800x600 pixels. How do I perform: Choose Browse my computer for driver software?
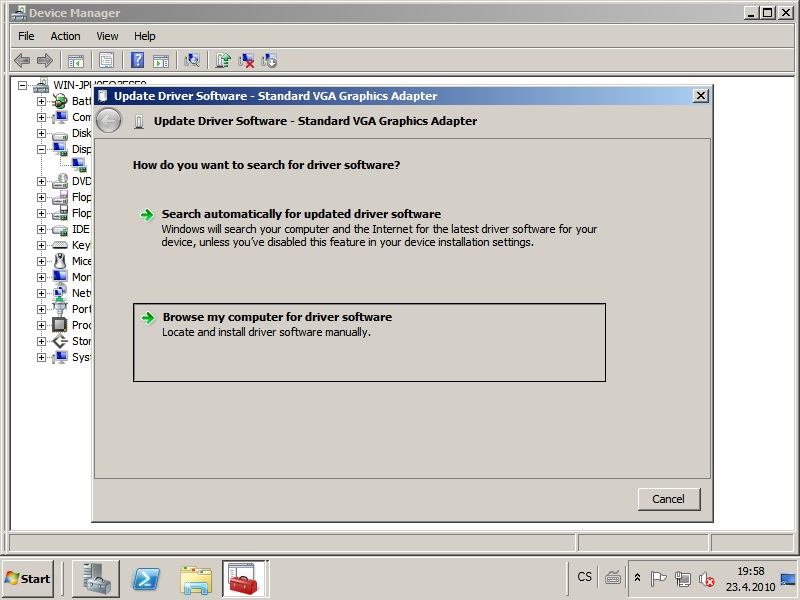point(277,317)
